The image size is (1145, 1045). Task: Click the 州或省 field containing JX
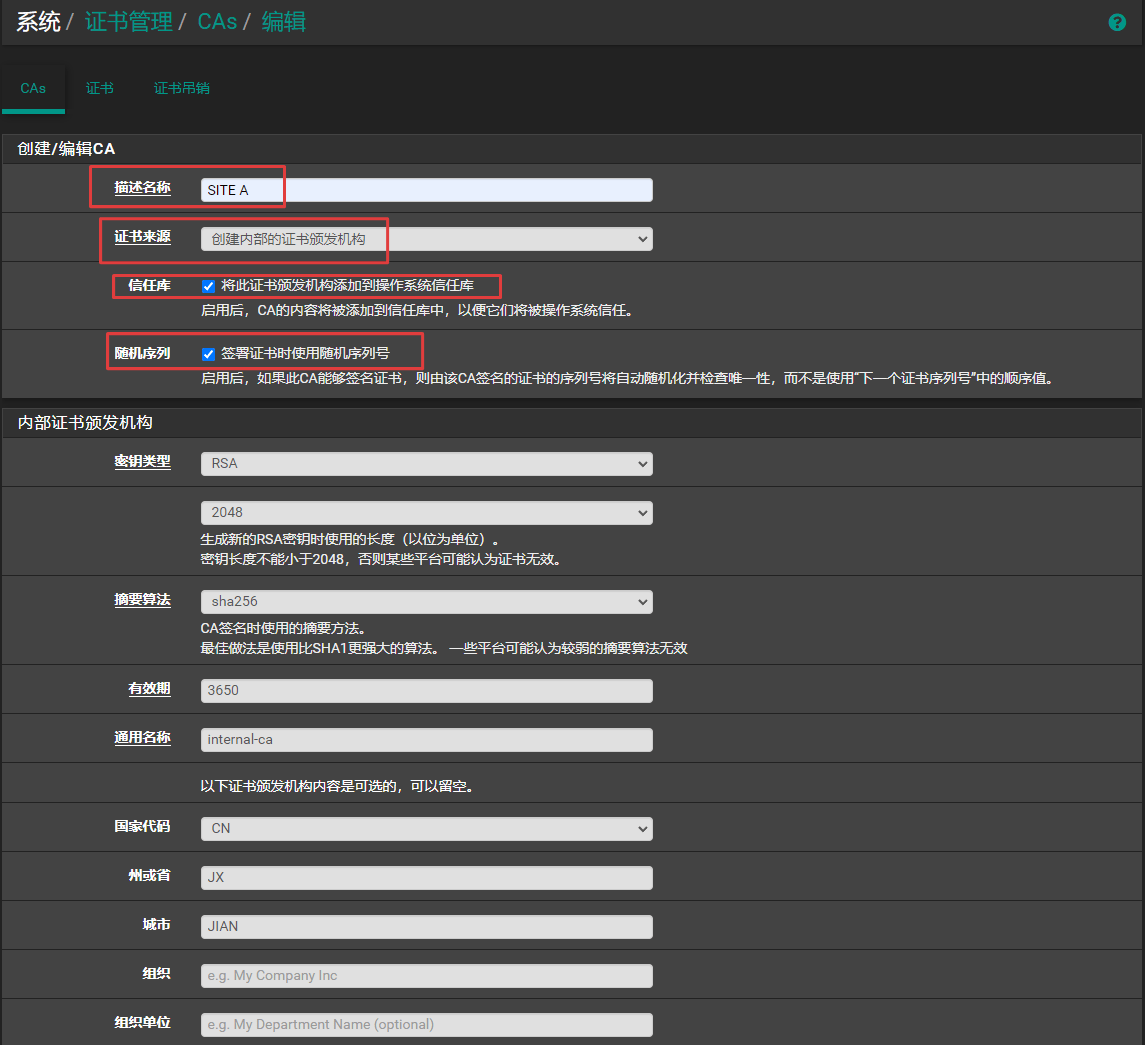coord(426,878)
